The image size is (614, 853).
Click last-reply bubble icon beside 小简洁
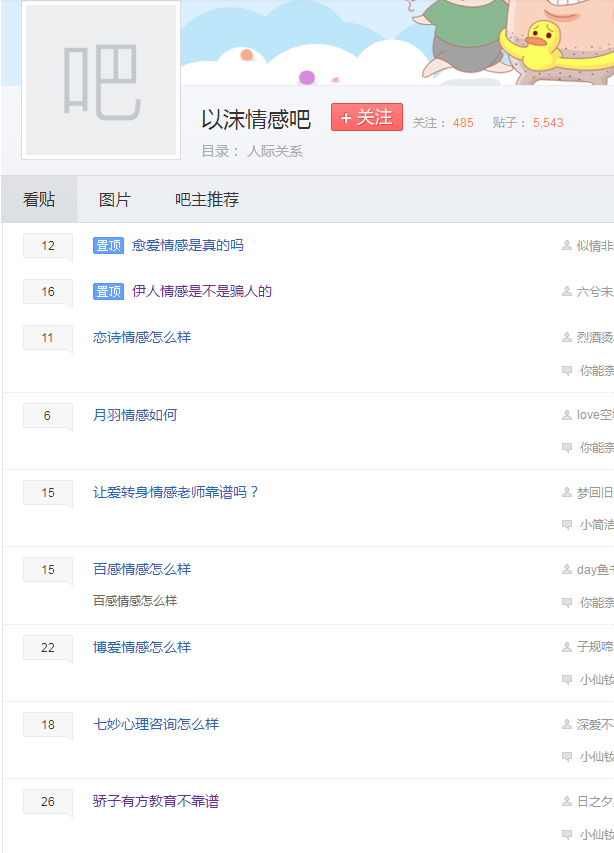click(567, 525)
